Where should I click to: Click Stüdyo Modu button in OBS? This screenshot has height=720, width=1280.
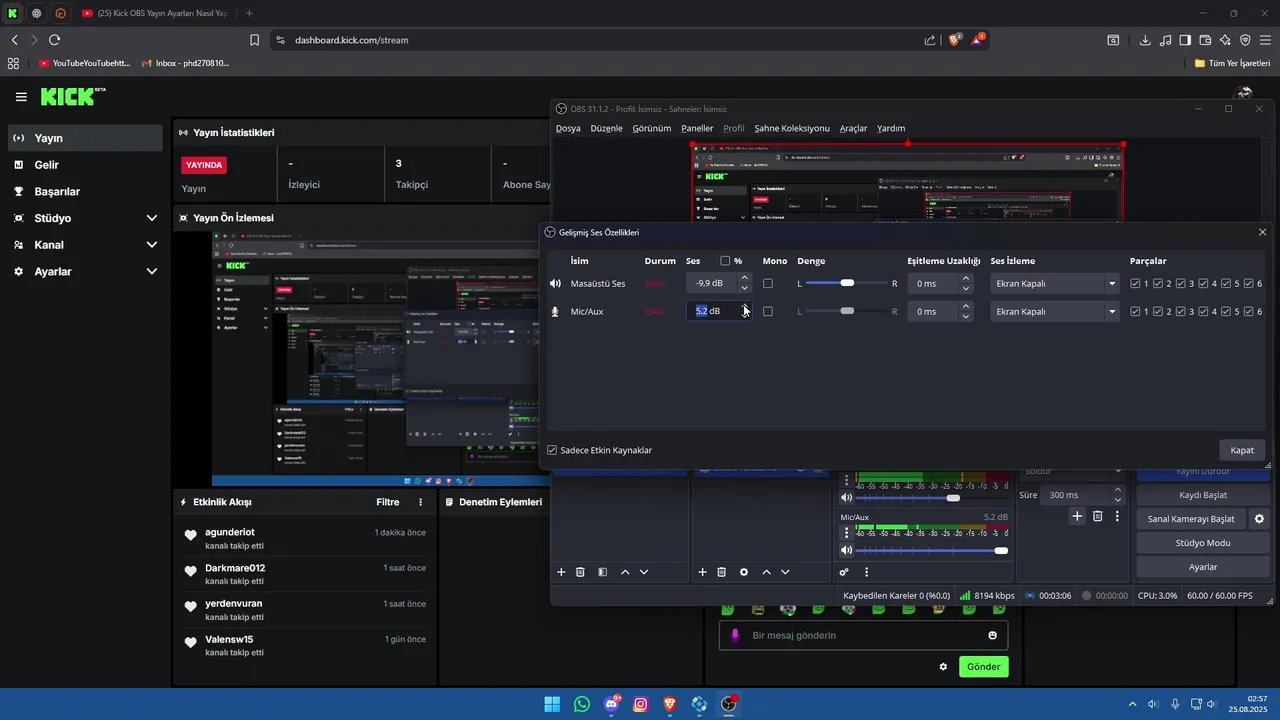coord(1203,543)
